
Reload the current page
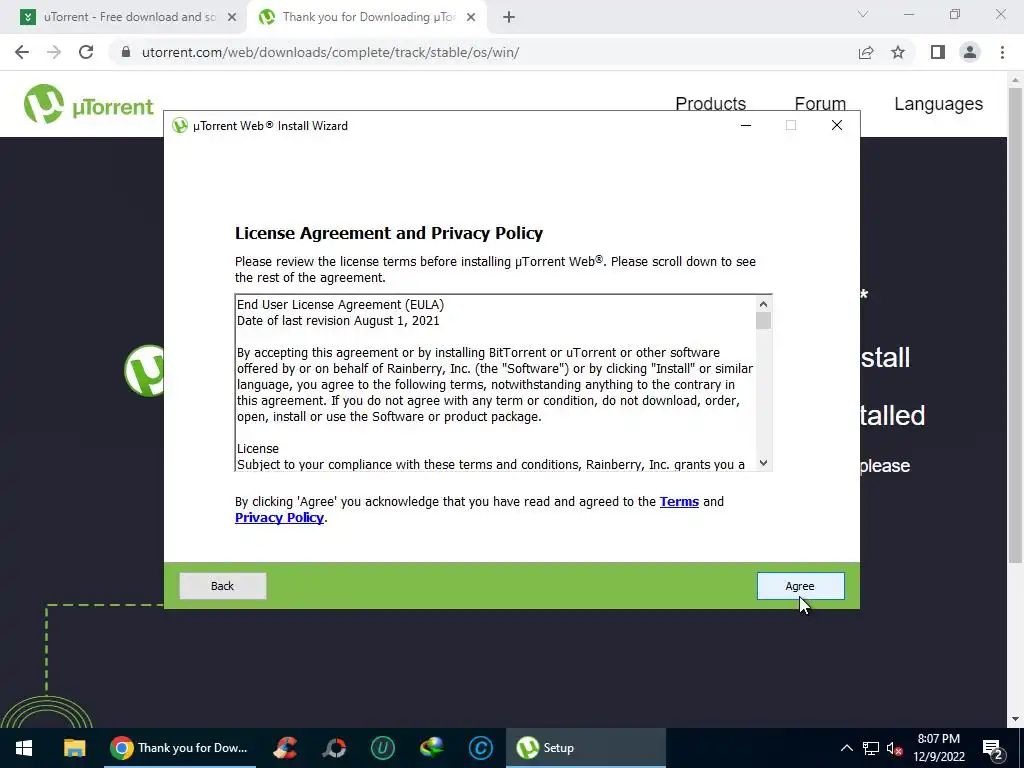pos(86,52)
